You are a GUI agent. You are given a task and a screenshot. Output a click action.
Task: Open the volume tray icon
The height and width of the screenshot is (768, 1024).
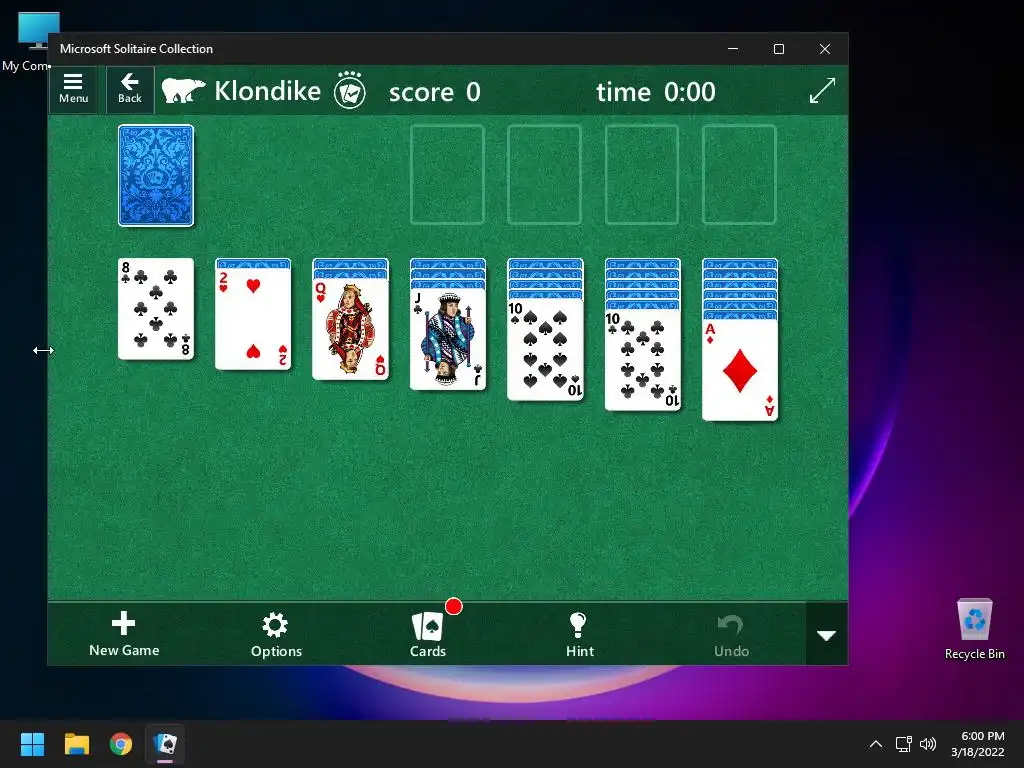(927, 744)
